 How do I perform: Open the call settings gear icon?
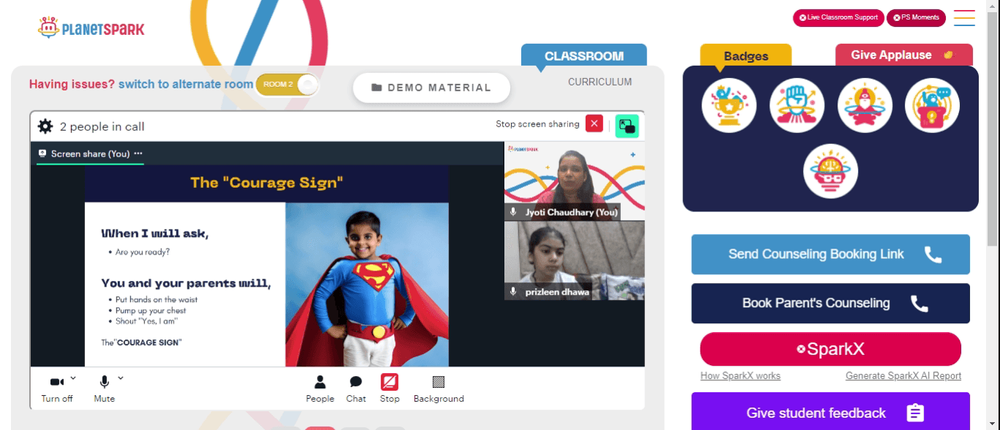click(x=45, y=126)
